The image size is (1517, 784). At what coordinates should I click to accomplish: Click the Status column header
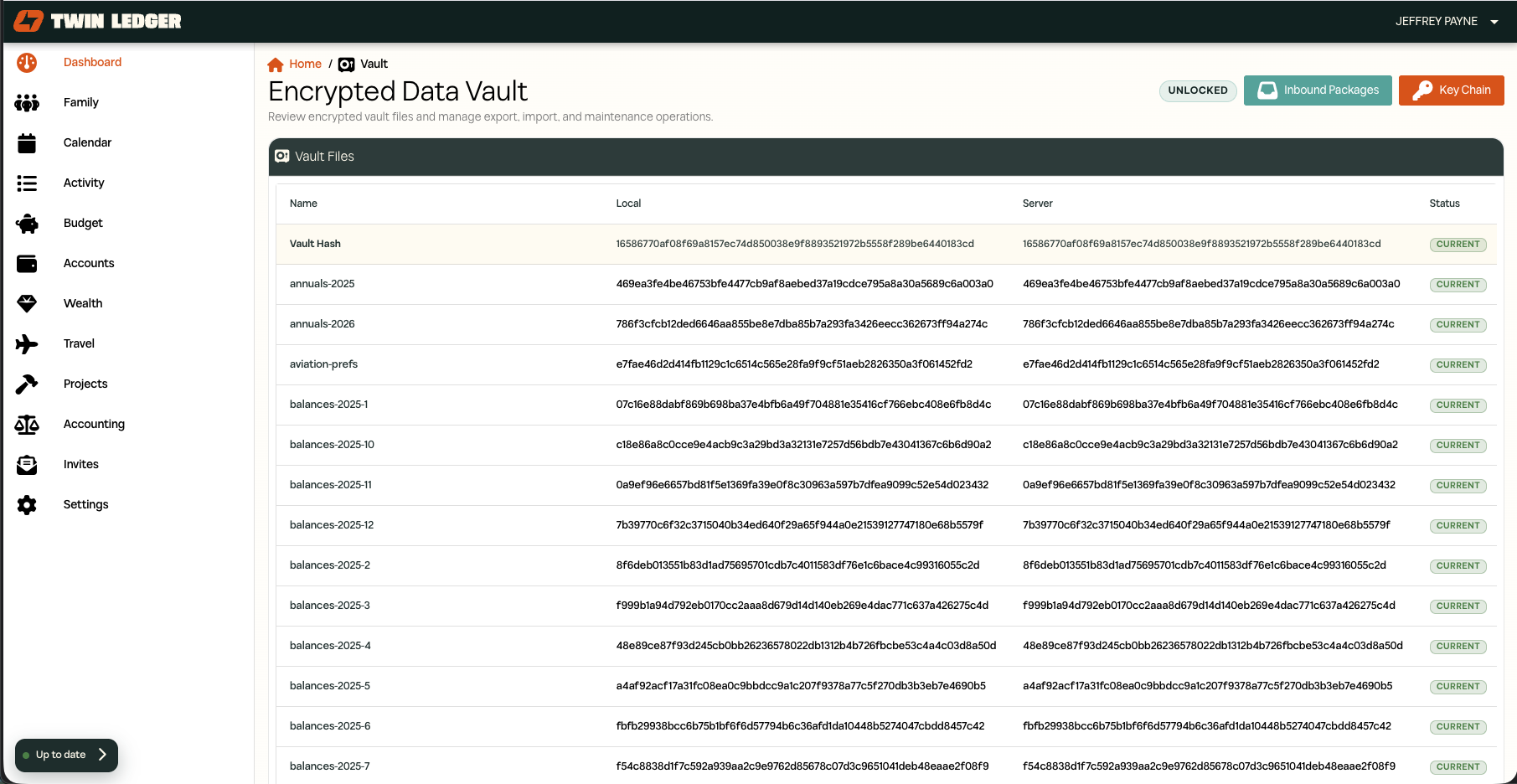[1444, 204]
